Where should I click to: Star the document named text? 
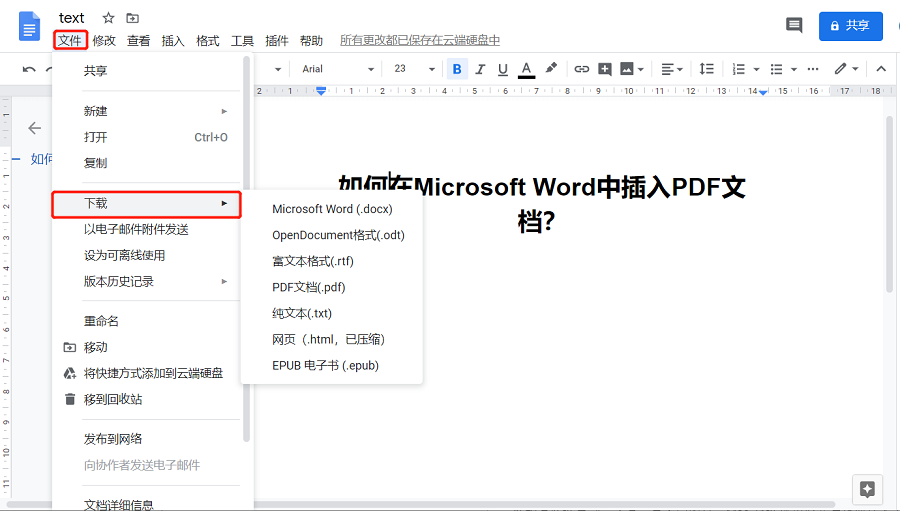pos(108,18)
